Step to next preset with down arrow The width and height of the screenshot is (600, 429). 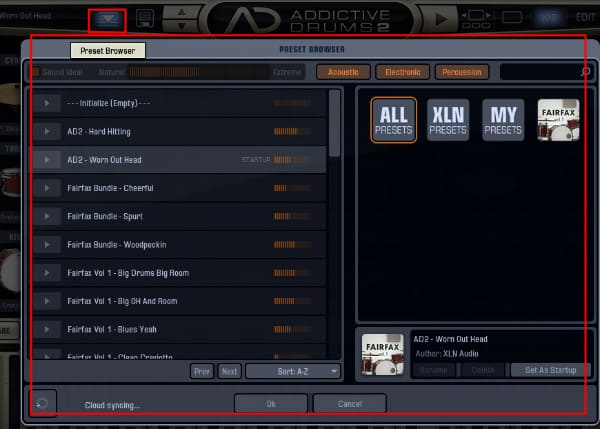181,26
